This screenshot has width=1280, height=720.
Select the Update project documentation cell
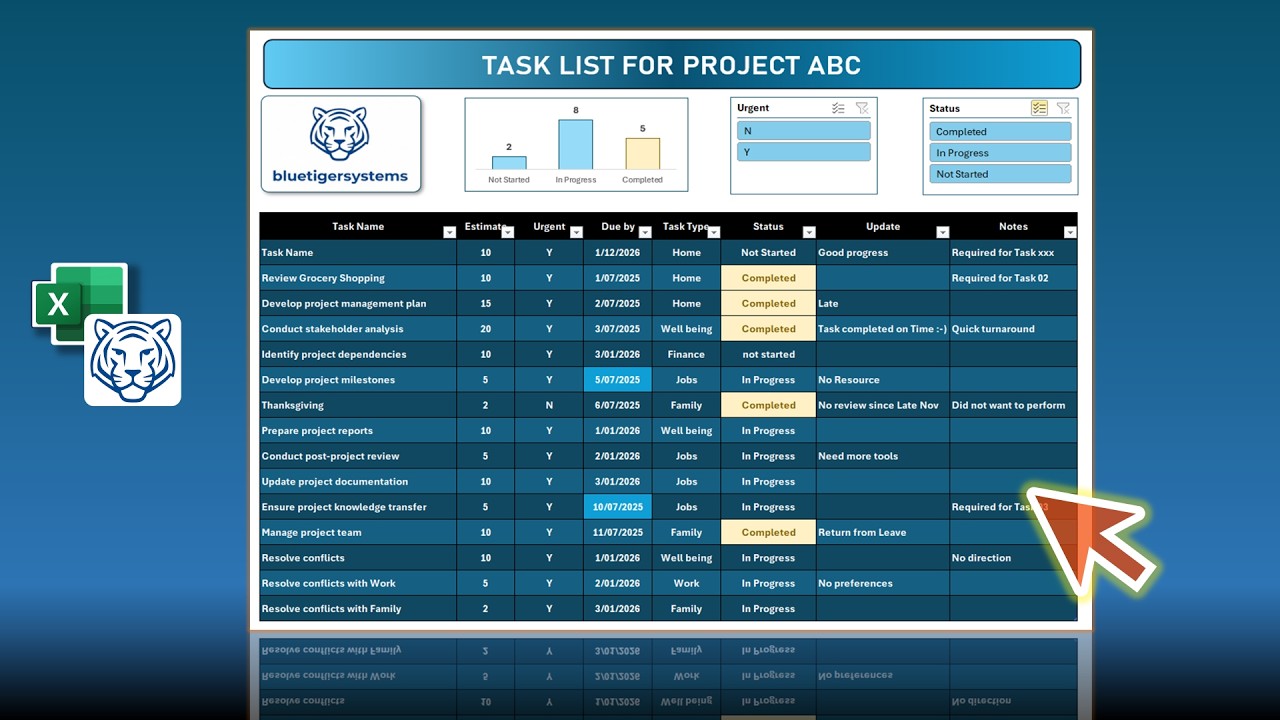358,481
